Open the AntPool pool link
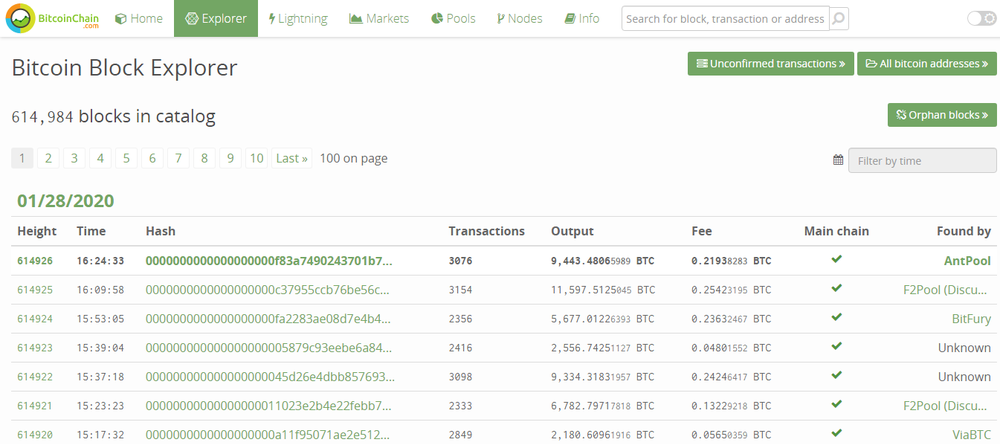This screenshot has width=1000, height=444. (967, 261)
